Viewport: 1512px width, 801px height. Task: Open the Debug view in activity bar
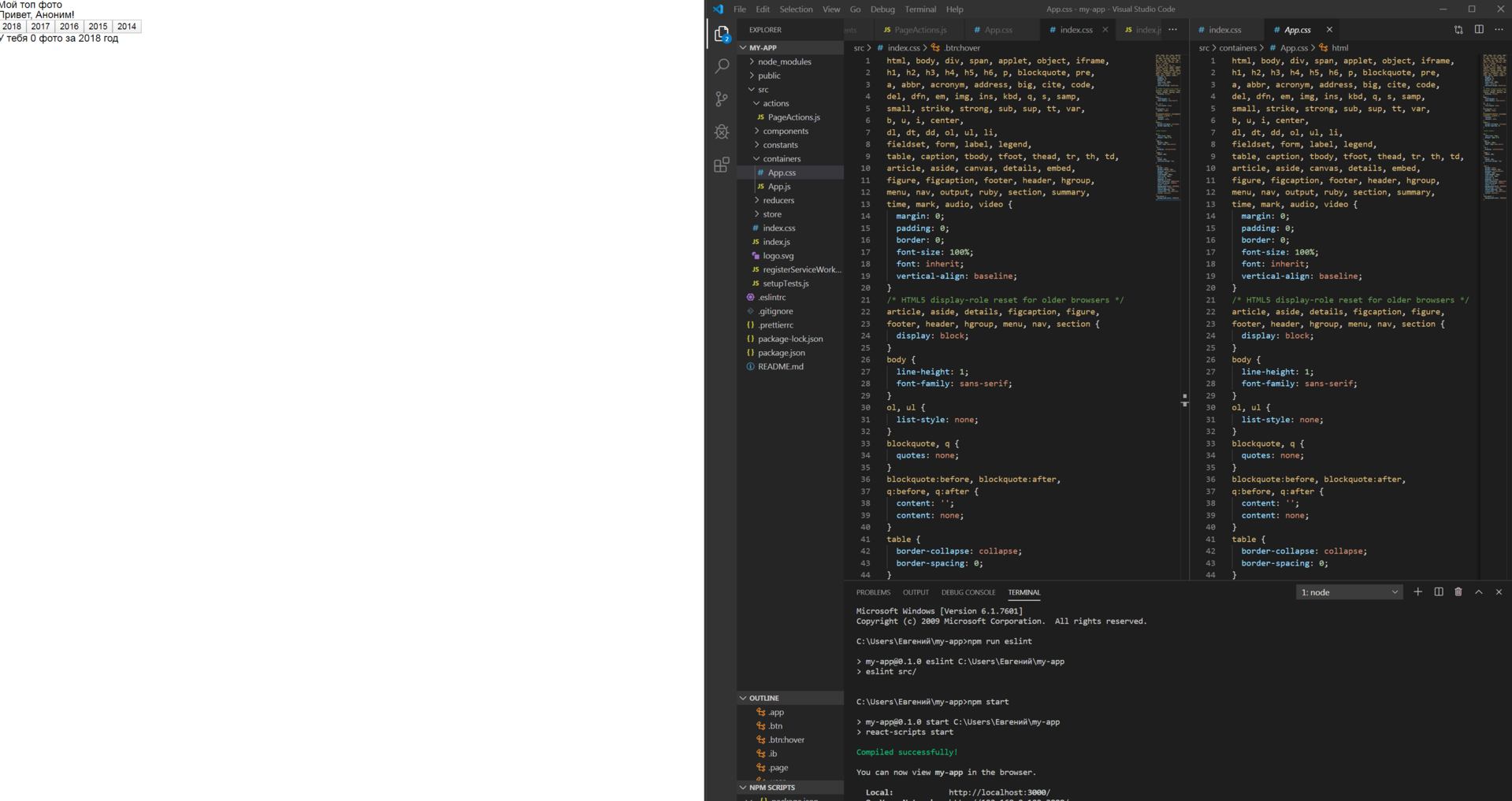click(x=721, y=132)
